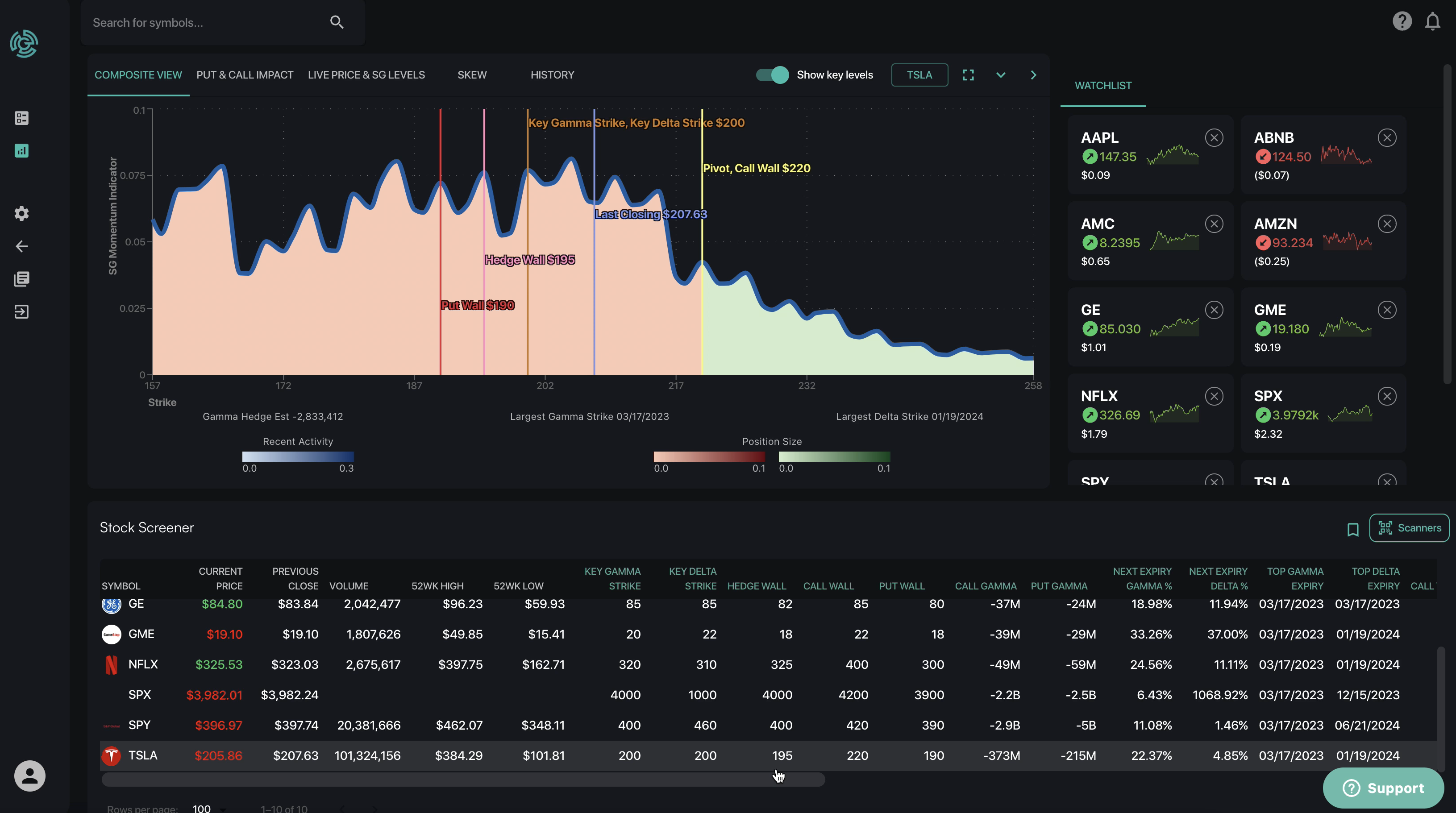Click the TSLA symbol button
This screenshot has height=813, width=1456.
click(x=919, y=75)
